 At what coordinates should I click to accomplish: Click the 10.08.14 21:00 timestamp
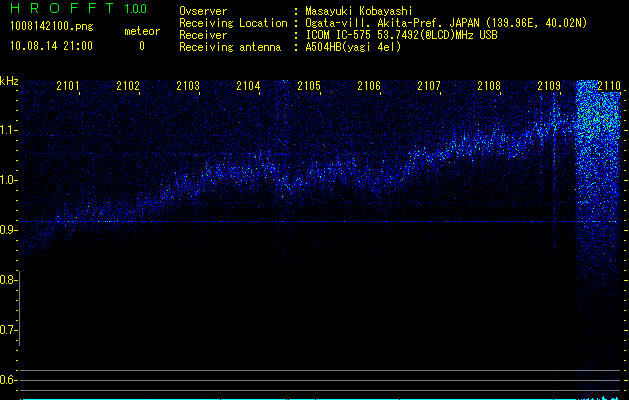51,46
